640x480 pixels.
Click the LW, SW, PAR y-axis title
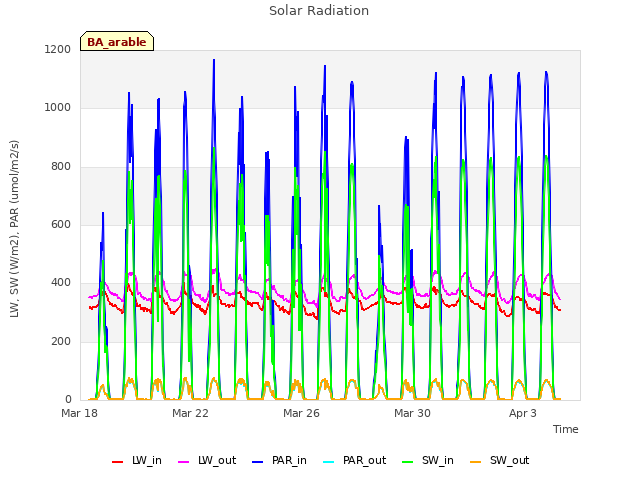(14, 229)
